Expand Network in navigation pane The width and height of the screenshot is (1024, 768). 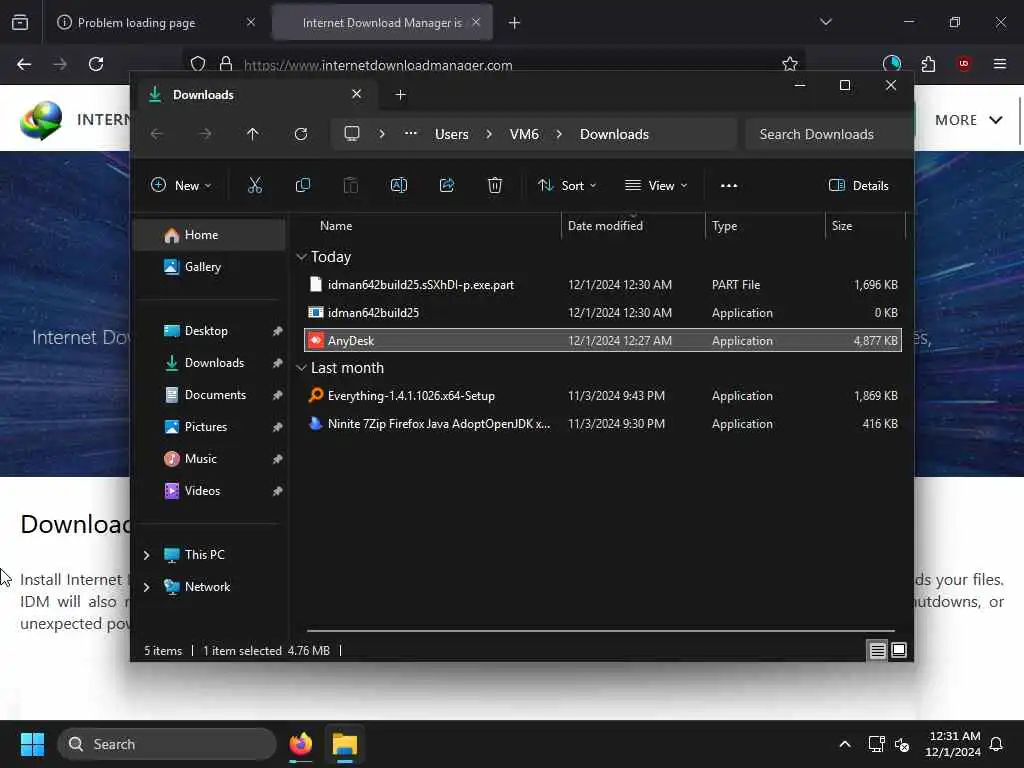point(146,586)
